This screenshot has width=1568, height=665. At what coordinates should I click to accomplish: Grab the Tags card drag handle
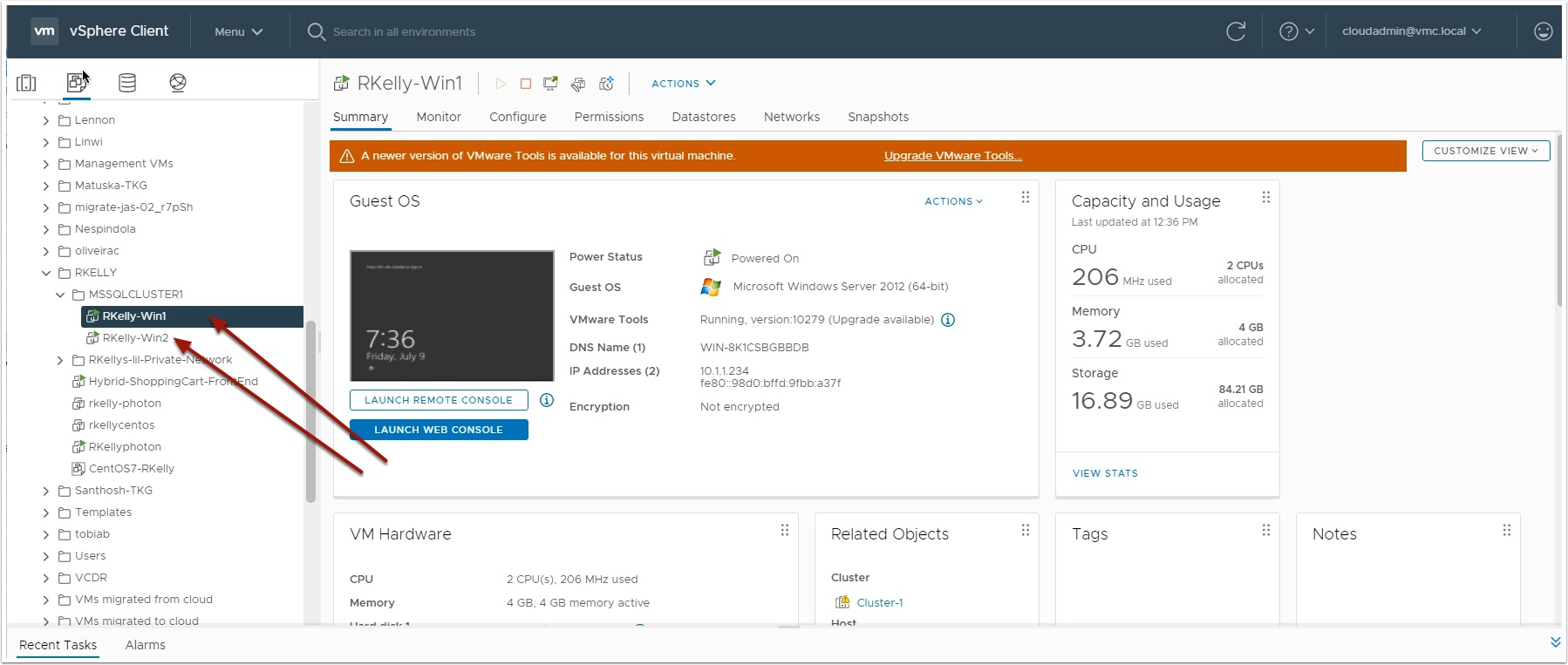[x=1266, y=530]
